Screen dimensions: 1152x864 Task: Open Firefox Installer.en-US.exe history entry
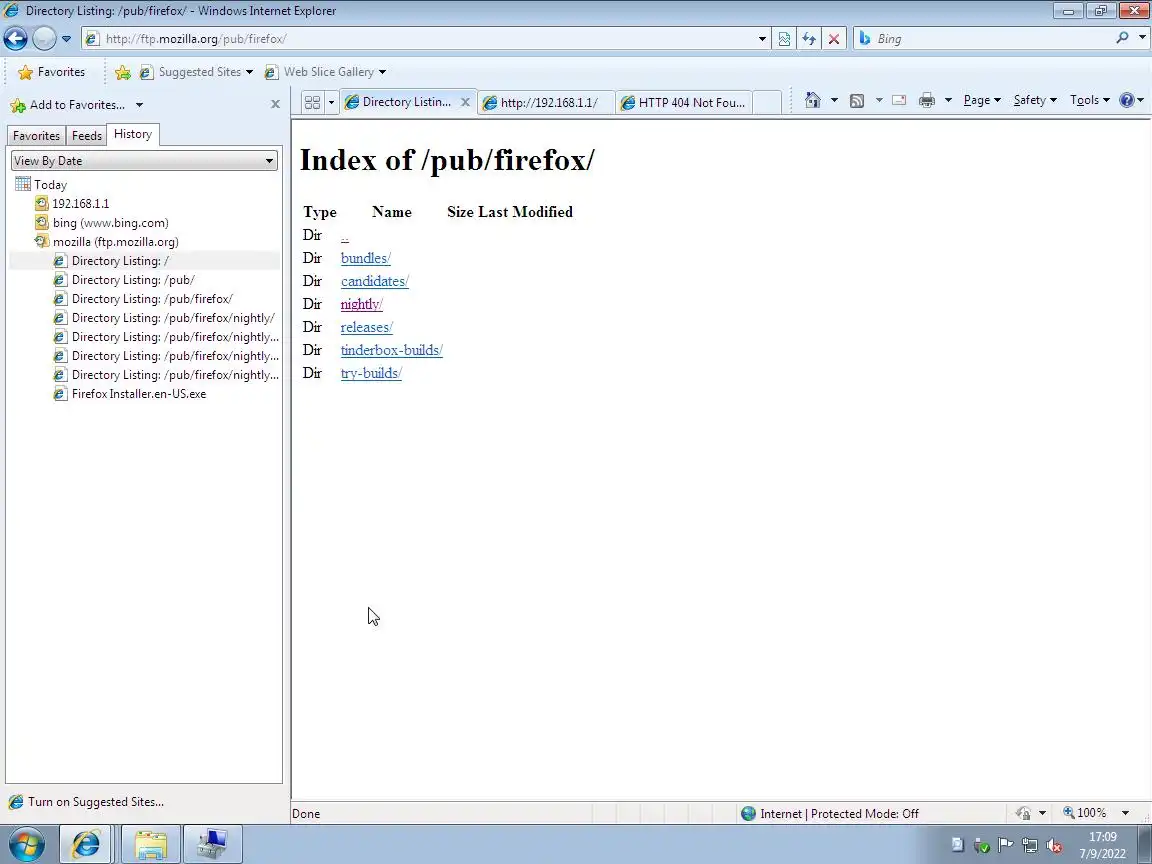[130, 394]
